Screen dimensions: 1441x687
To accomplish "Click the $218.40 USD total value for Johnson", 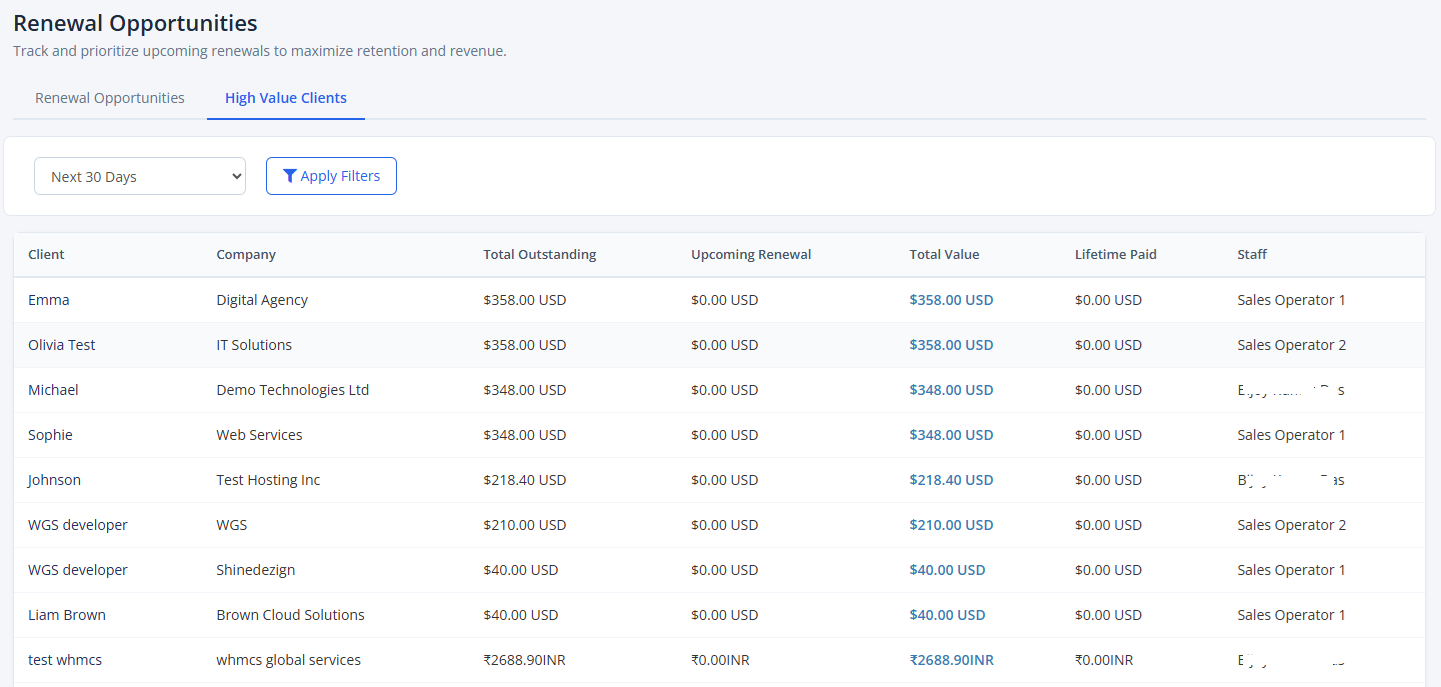I will [x=951, y=480].
